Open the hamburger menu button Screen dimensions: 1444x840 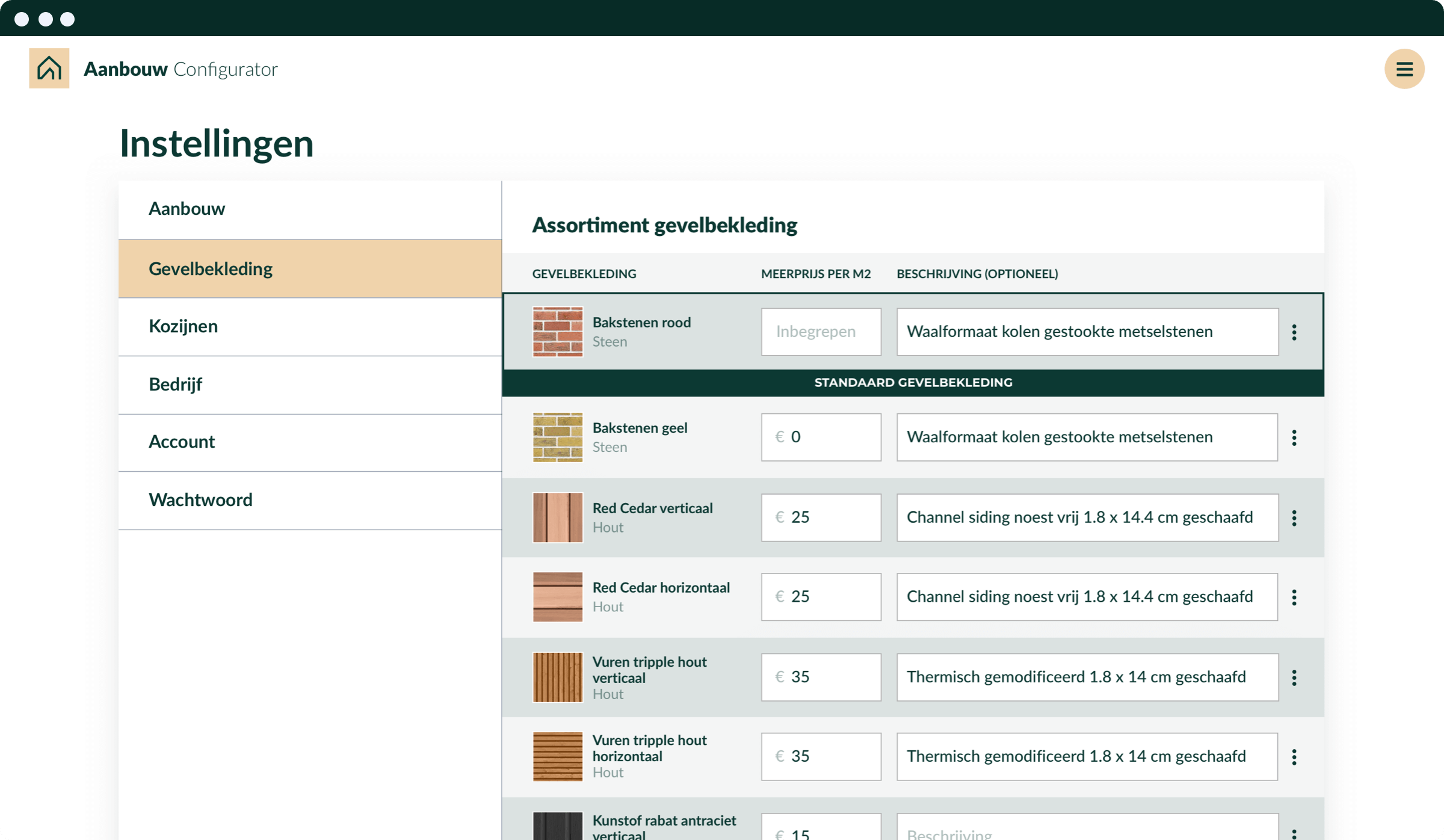click(1404, 69)
